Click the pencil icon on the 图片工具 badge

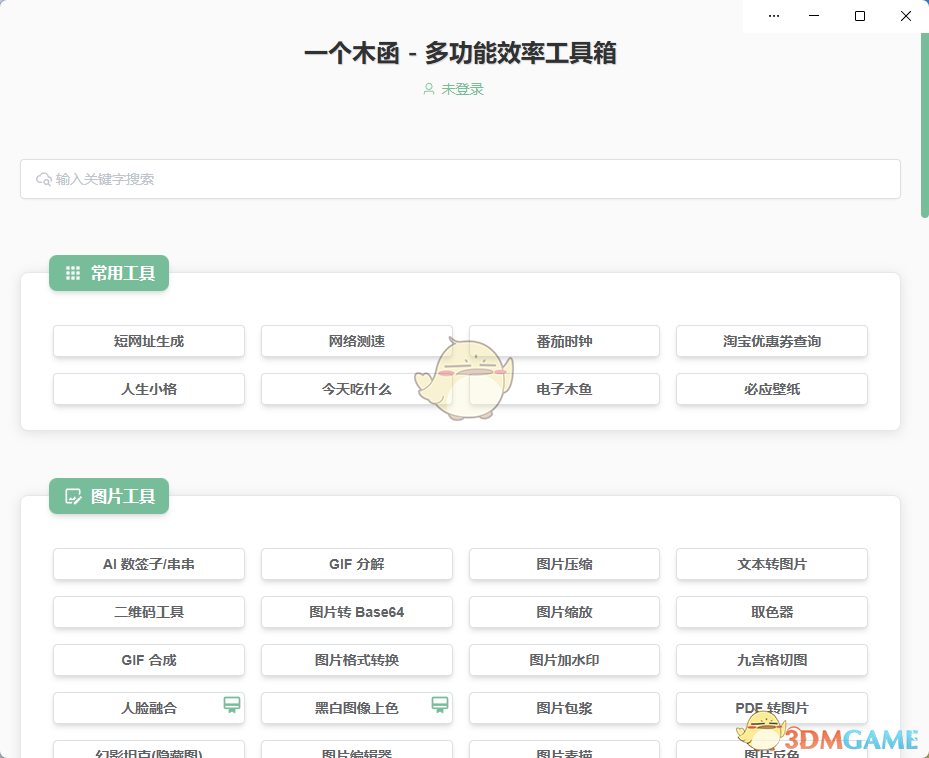(72, 496)
